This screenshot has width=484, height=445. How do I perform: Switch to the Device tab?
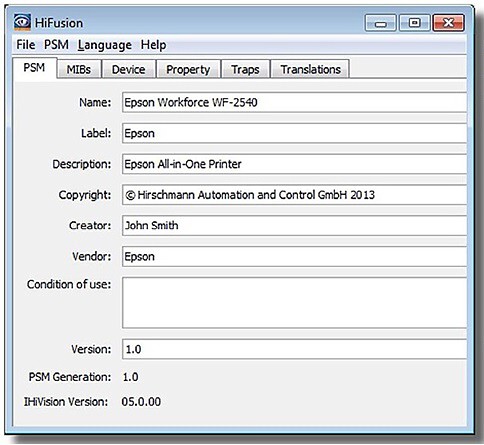click(128, 69)
